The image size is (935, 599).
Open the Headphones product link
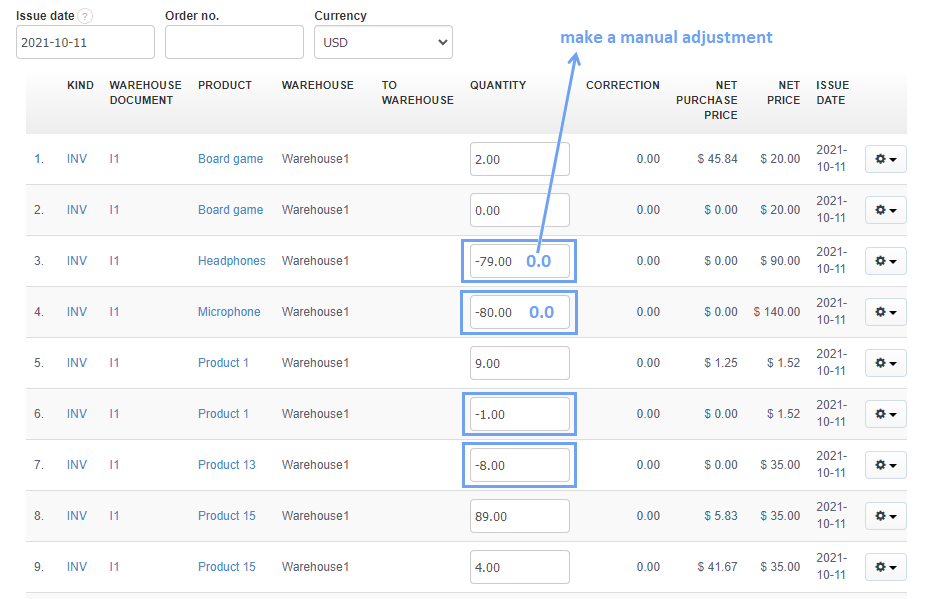232,261
